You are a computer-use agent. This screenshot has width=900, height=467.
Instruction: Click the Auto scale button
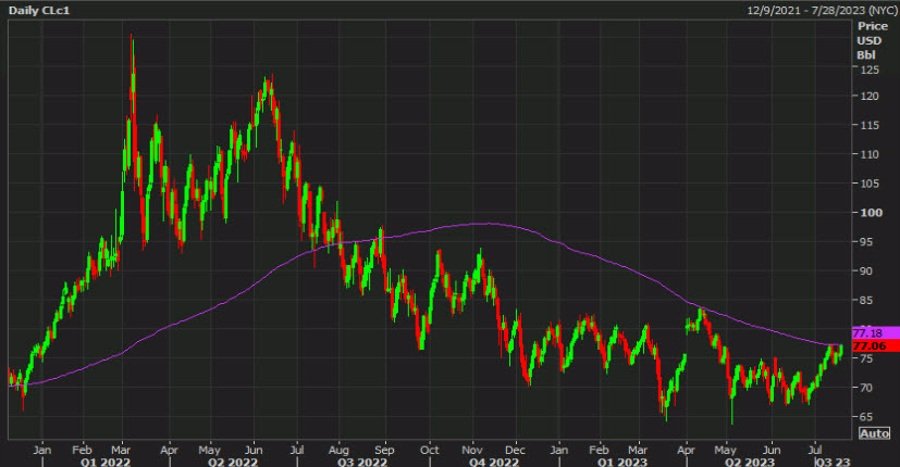click(874, 433)
